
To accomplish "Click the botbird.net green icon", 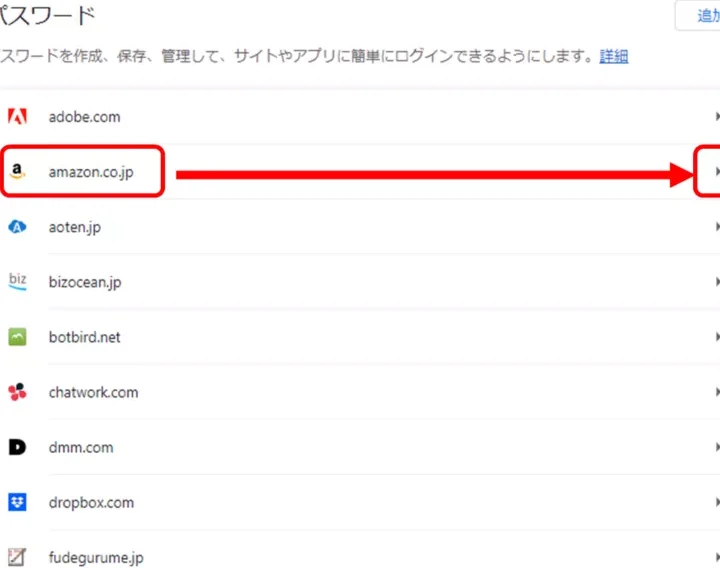I will pos(17,337).
